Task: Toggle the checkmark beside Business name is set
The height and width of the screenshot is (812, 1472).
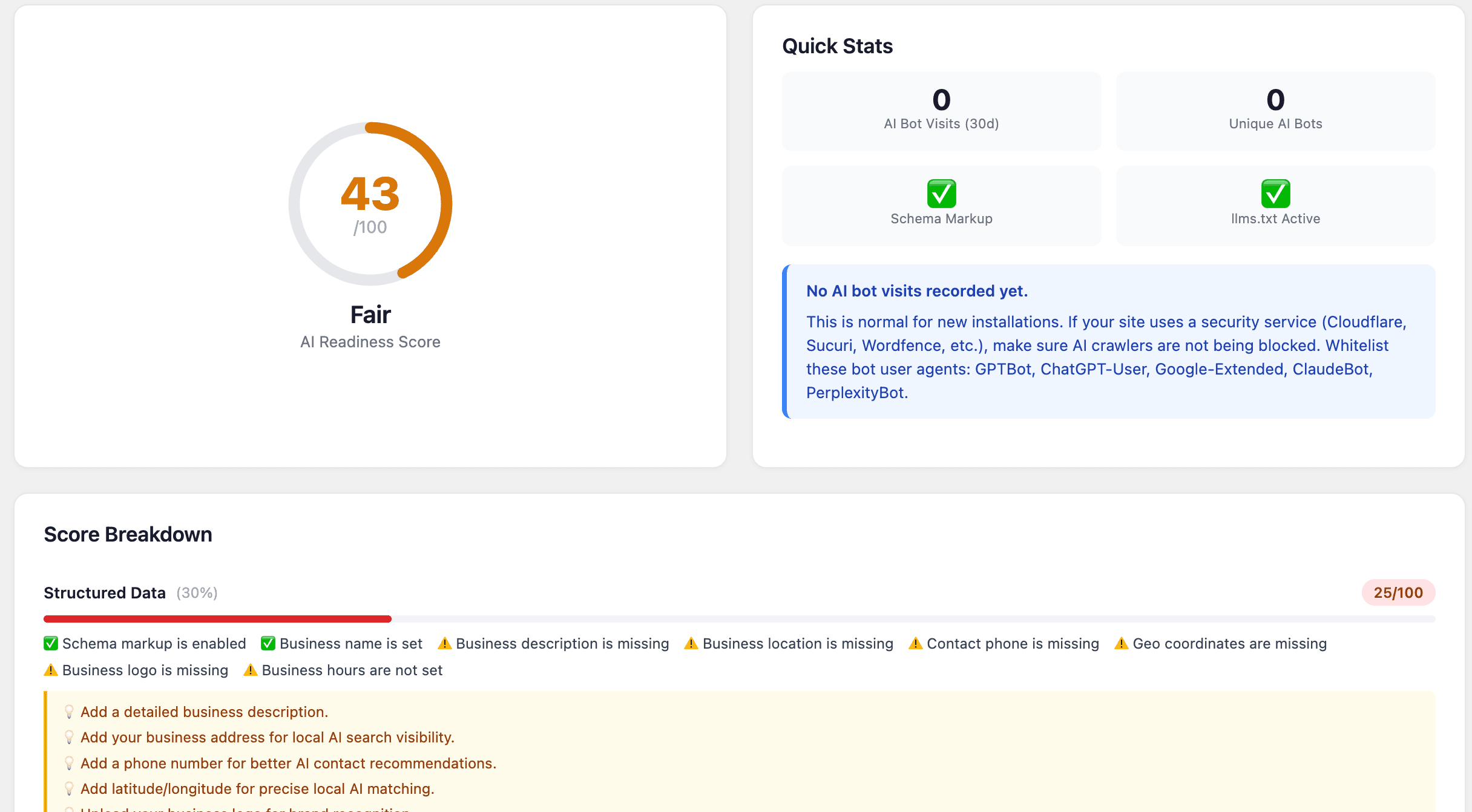Action: pos(268,644)
